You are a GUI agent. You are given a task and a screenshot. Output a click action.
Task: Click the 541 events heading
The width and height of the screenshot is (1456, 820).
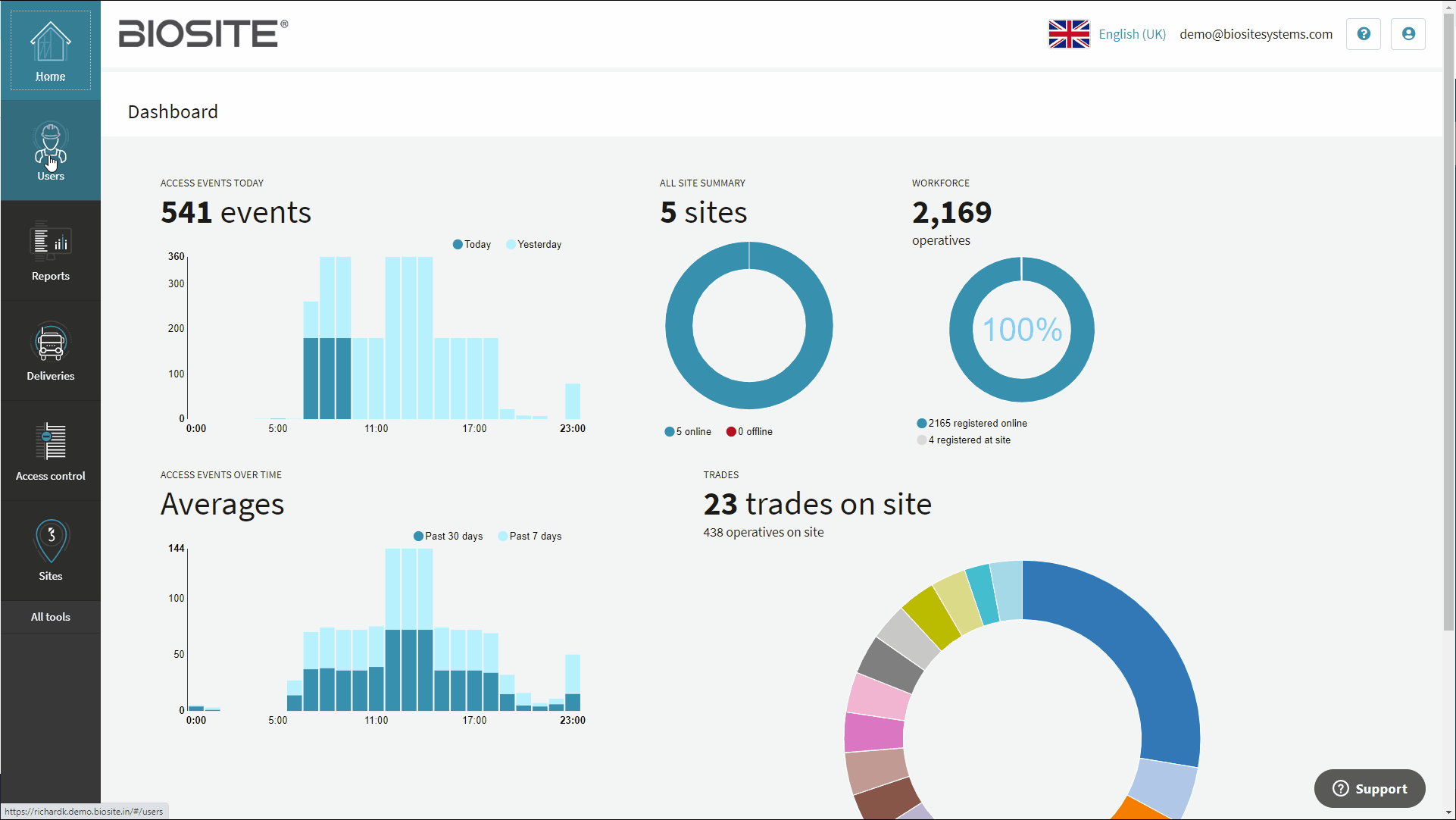[x=236, y=212]
